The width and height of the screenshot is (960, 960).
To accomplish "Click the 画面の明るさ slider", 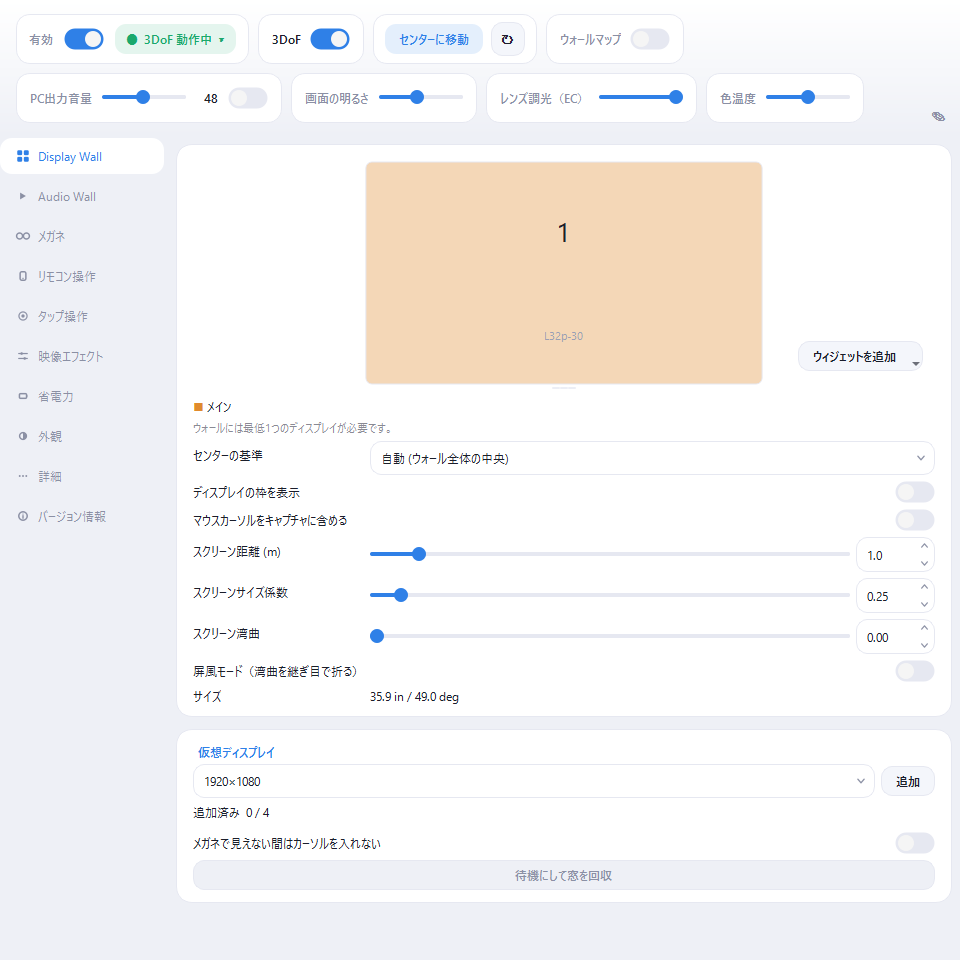I will [421, 97].
